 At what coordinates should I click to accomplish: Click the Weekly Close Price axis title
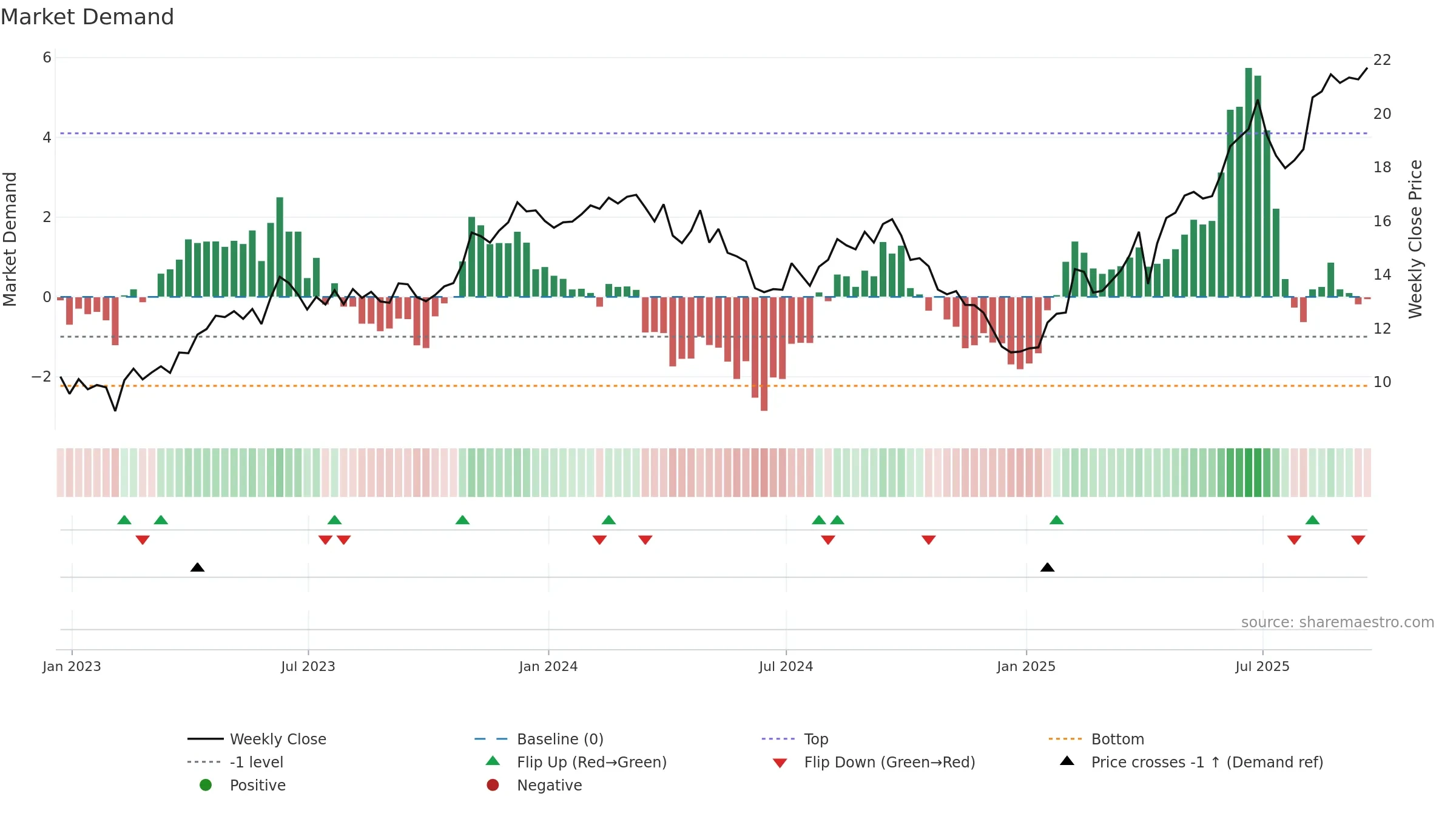coord(1415,239)
